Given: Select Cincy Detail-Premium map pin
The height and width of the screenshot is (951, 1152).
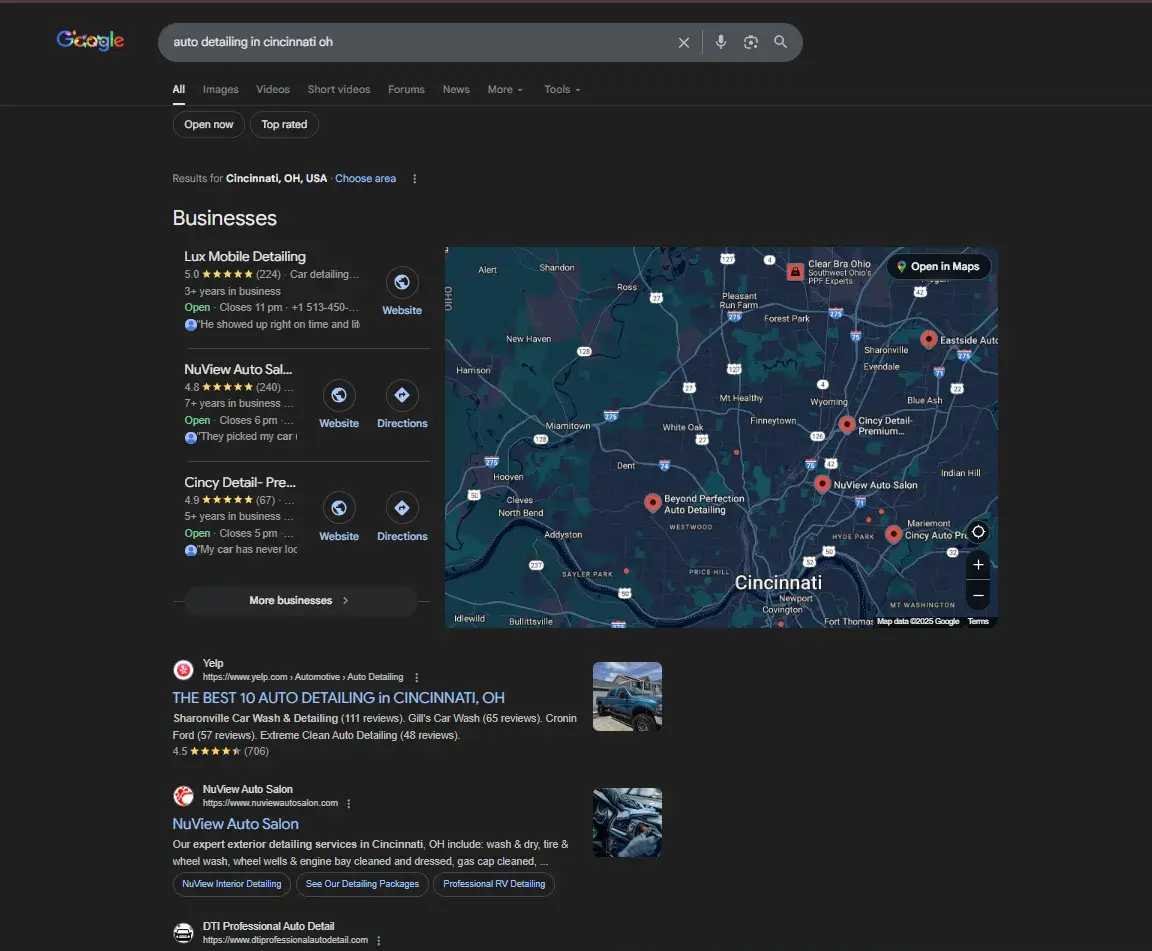Looking at the screenshot, I should tap(847, 424).
